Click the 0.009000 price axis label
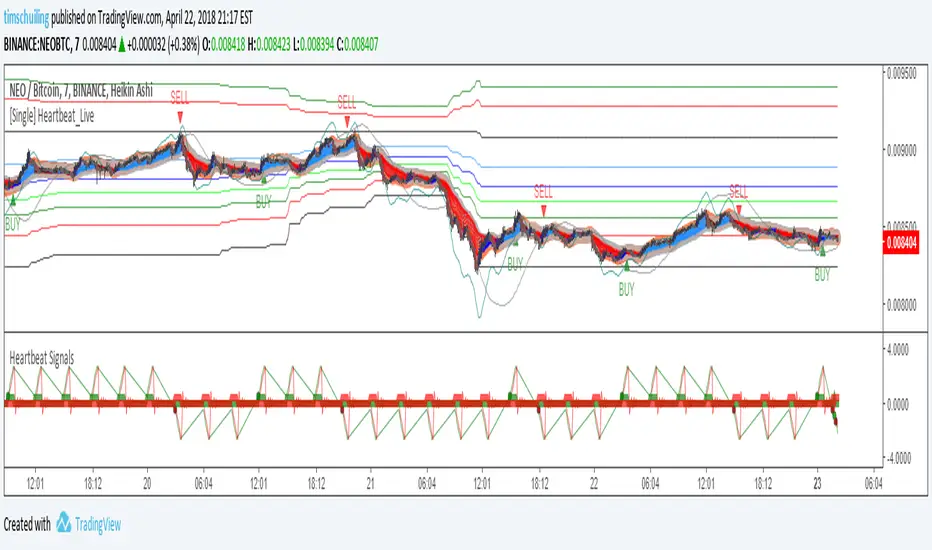Image resolution: width=932 pixels, height=550 pixels. [x=902, y=150]
